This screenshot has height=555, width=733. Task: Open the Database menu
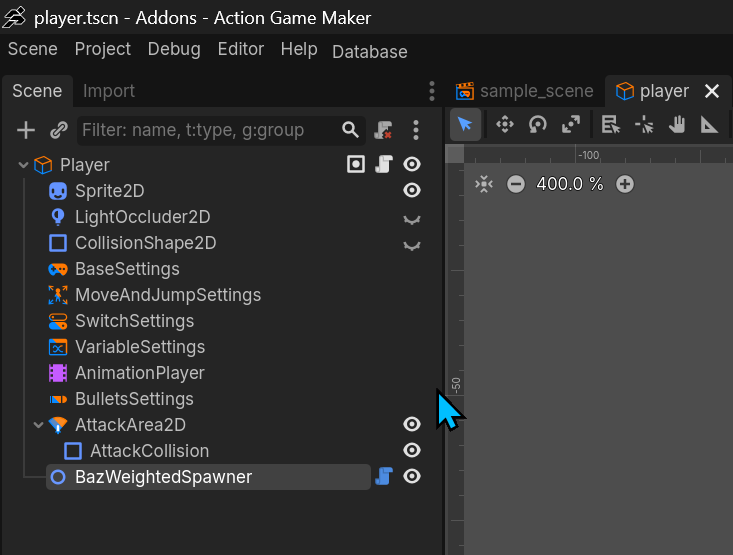tap(370, 51)
